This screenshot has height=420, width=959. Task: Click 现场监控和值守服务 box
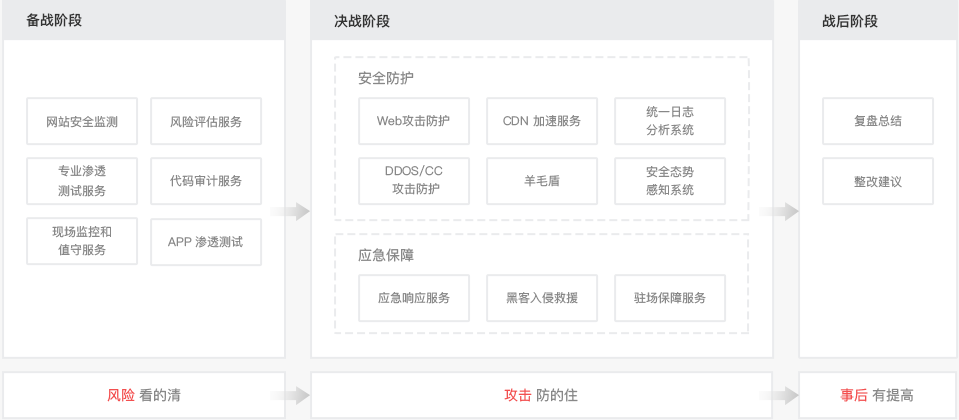coord(82,241)
